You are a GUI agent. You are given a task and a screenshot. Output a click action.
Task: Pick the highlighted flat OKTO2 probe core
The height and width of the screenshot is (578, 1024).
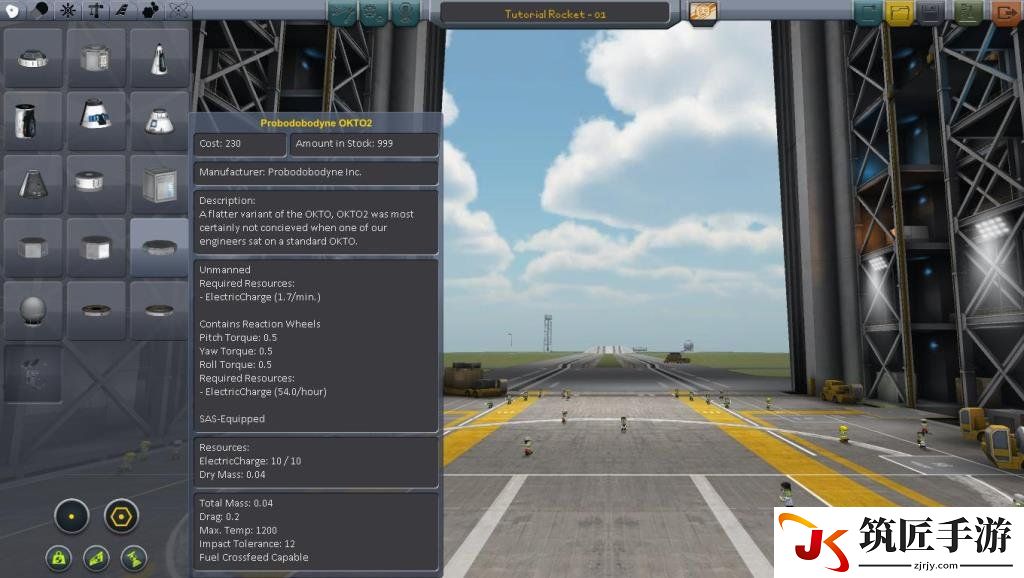click(159, 248)
